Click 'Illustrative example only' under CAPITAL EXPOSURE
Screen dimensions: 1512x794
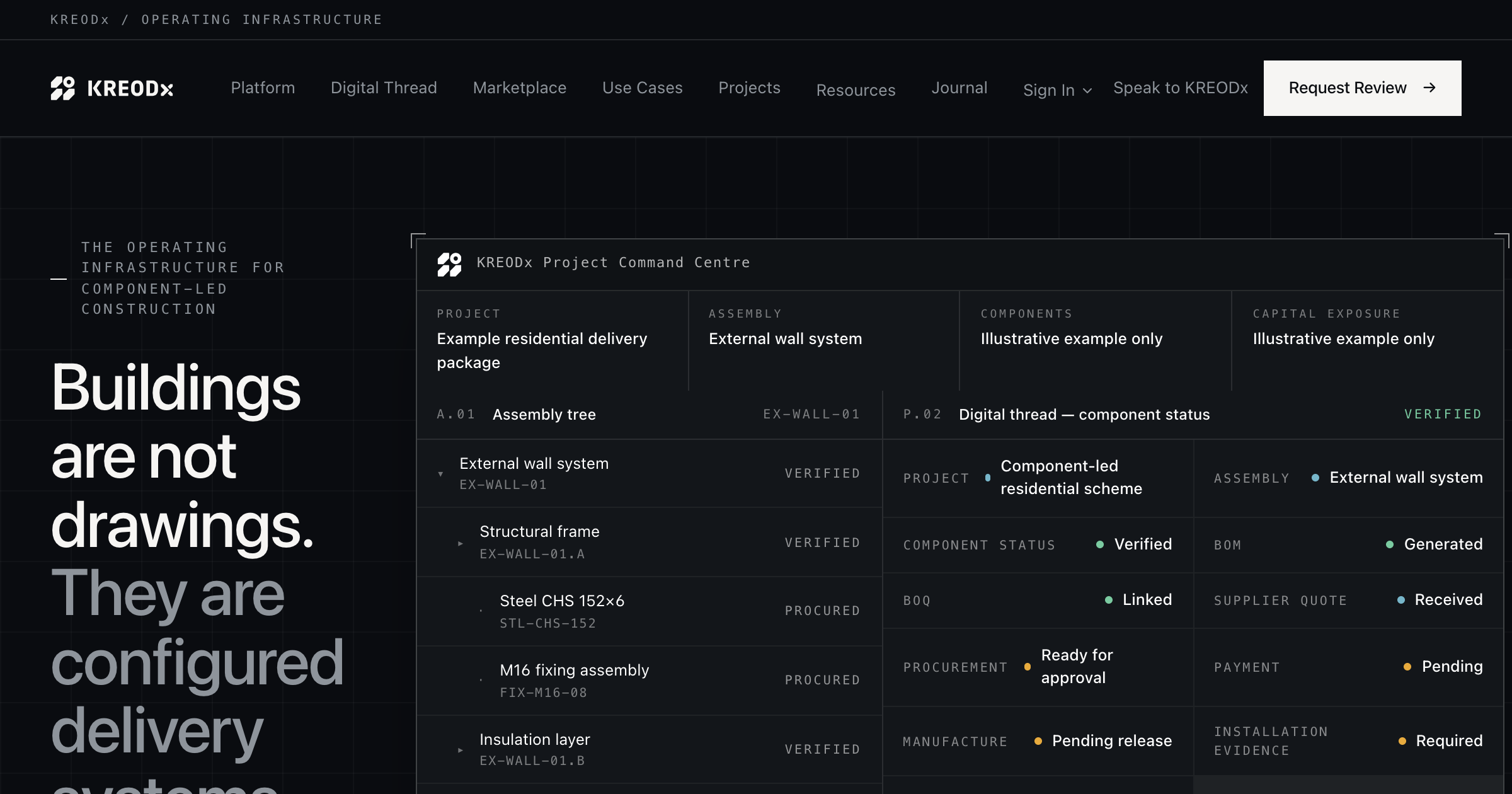click(x=1344, y=338)
